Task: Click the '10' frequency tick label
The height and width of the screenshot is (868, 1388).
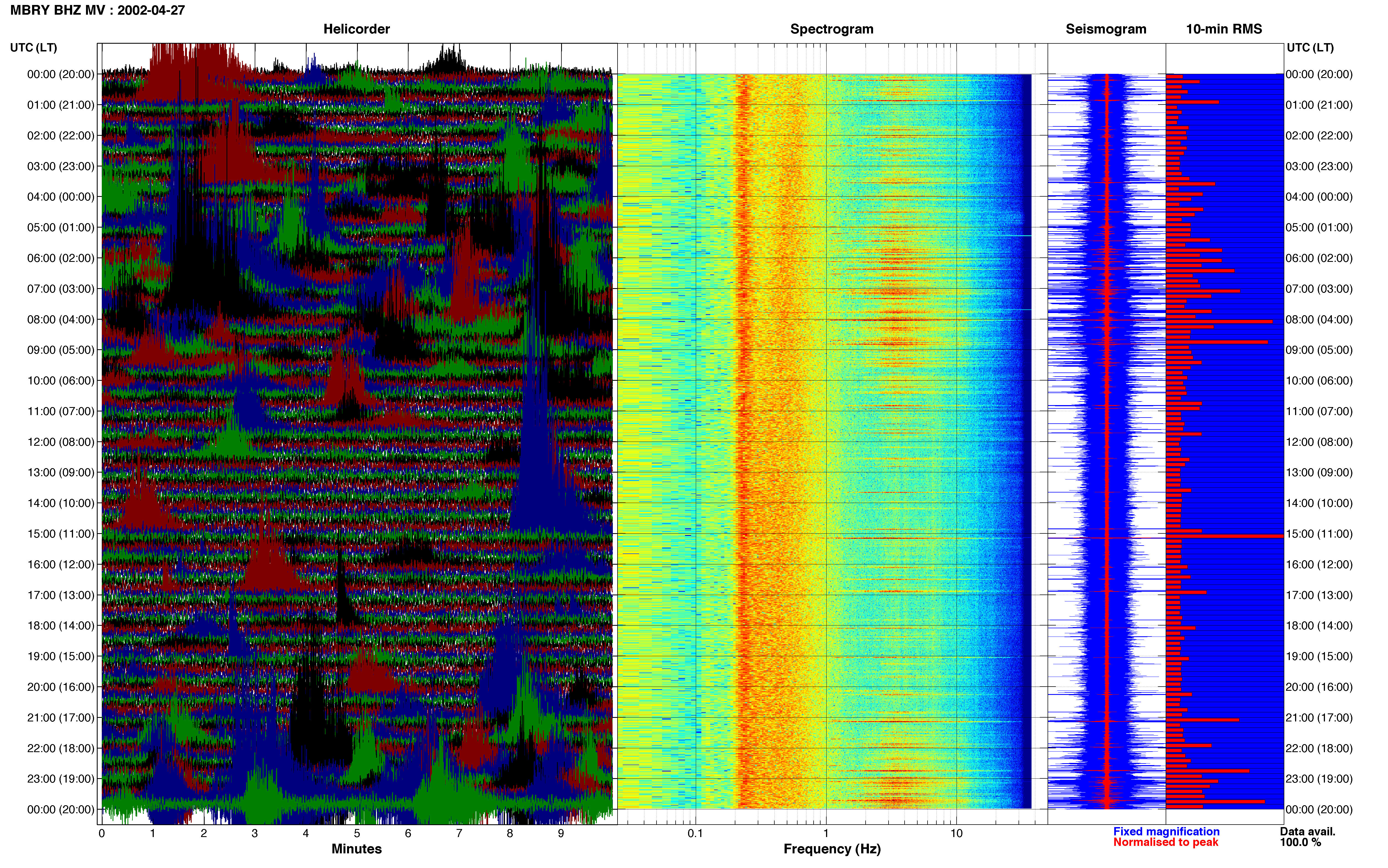Action: (x=956, y=833)
